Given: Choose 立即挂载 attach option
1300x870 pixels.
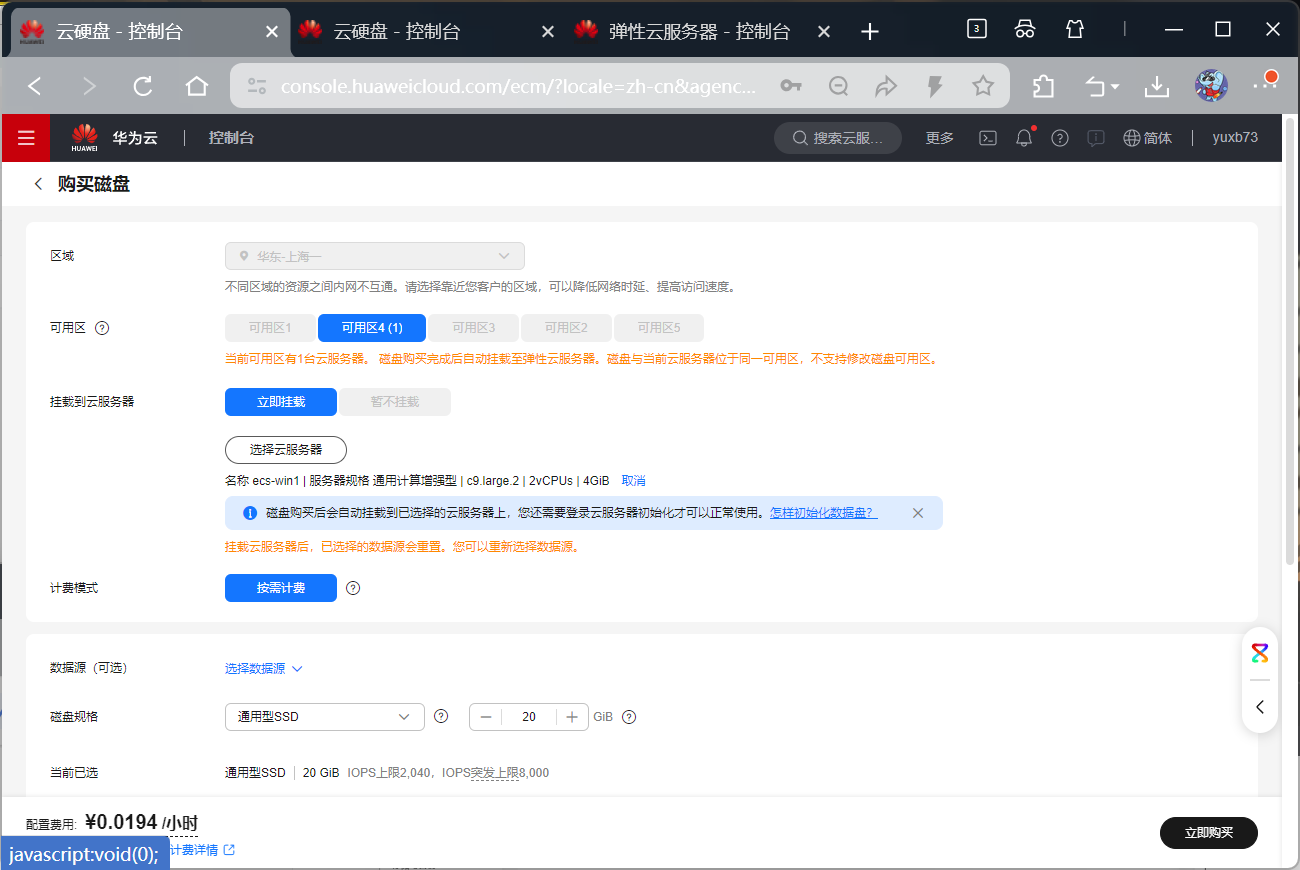Looking at the screenshot, I should tap(281, 402).
